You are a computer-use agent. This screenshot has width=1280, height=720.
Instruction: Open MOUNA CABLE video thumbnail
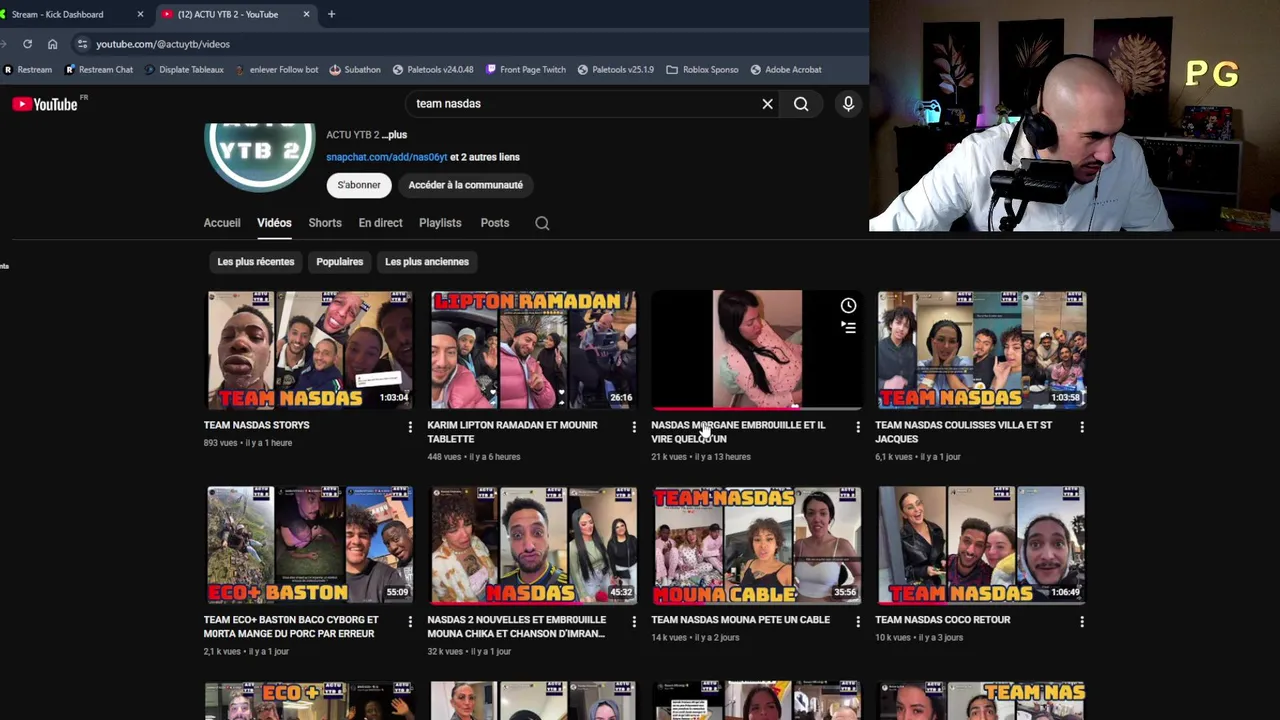pyautogui.click(x=757, y=545)
